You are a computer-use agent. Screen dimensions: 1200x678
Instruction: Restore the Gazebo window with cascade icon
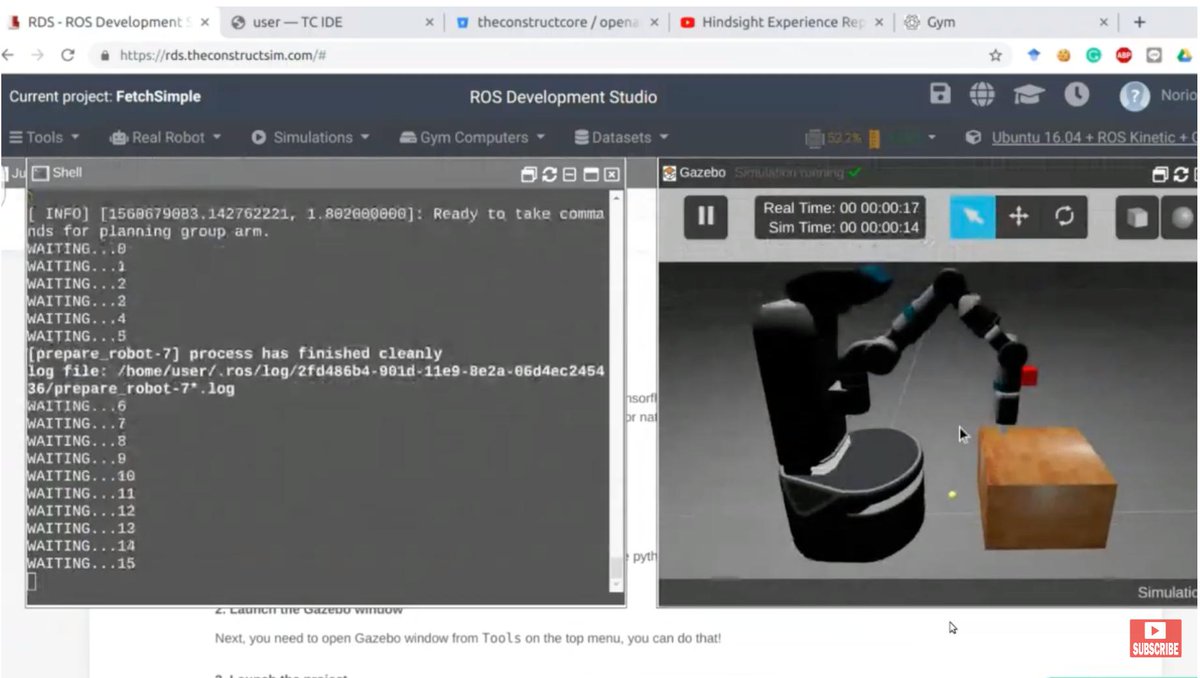coord(1160,174)
